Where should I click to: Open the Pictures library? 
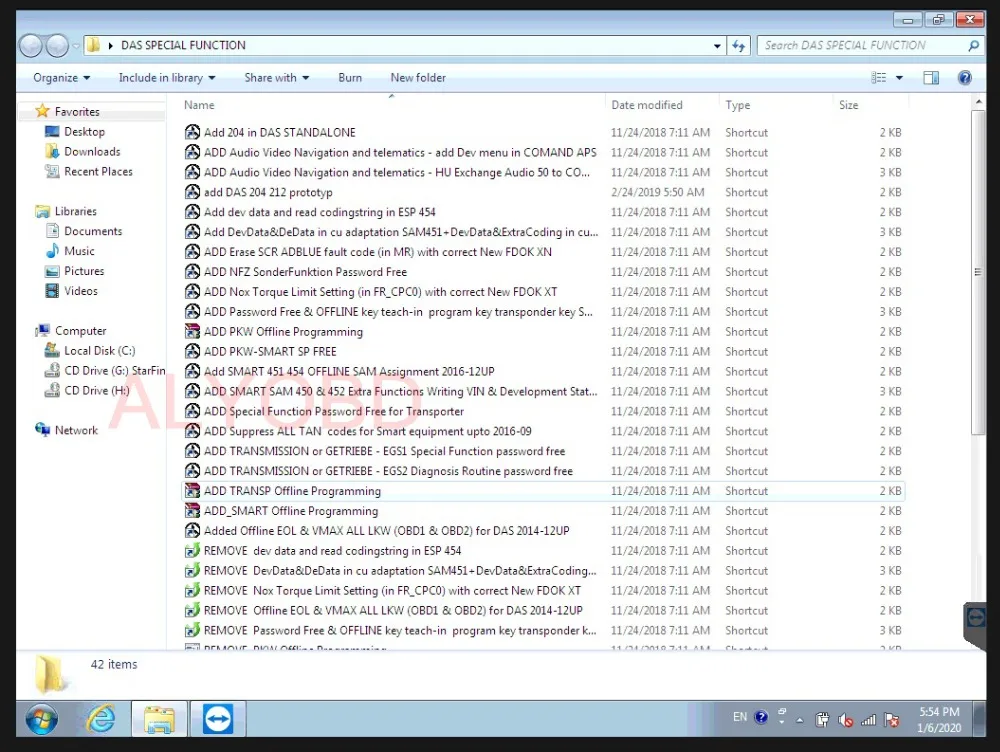tap(84, 271)
